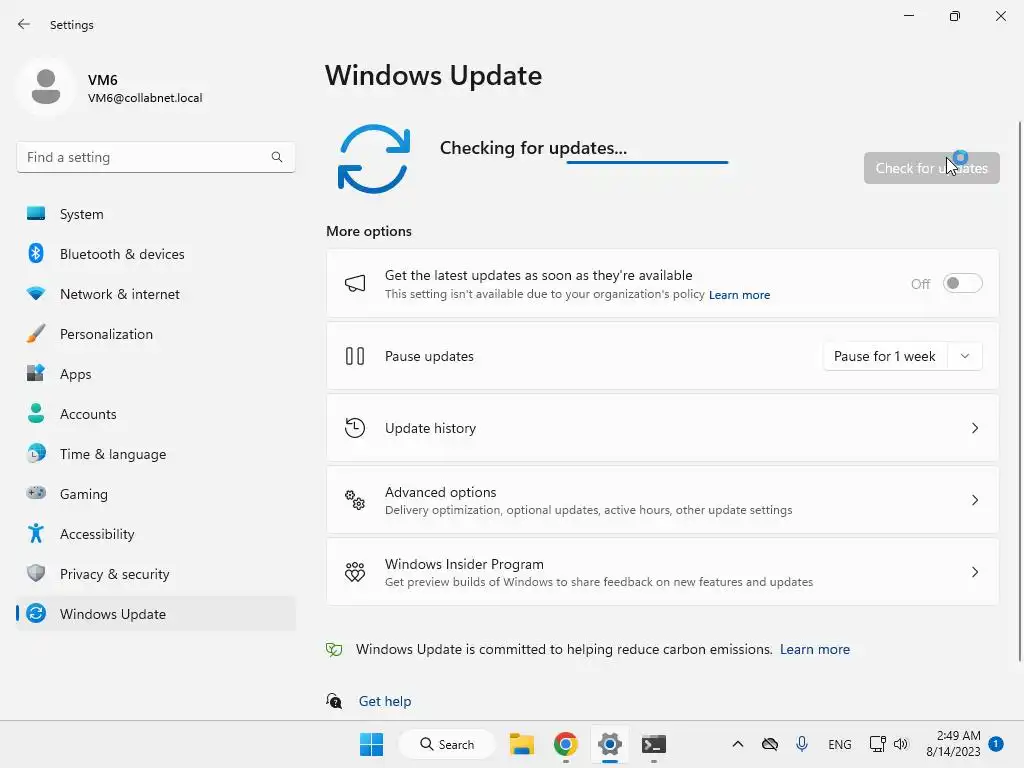Click the Windows Insider Program hearts icon
1024x768 pixels.
355,572
